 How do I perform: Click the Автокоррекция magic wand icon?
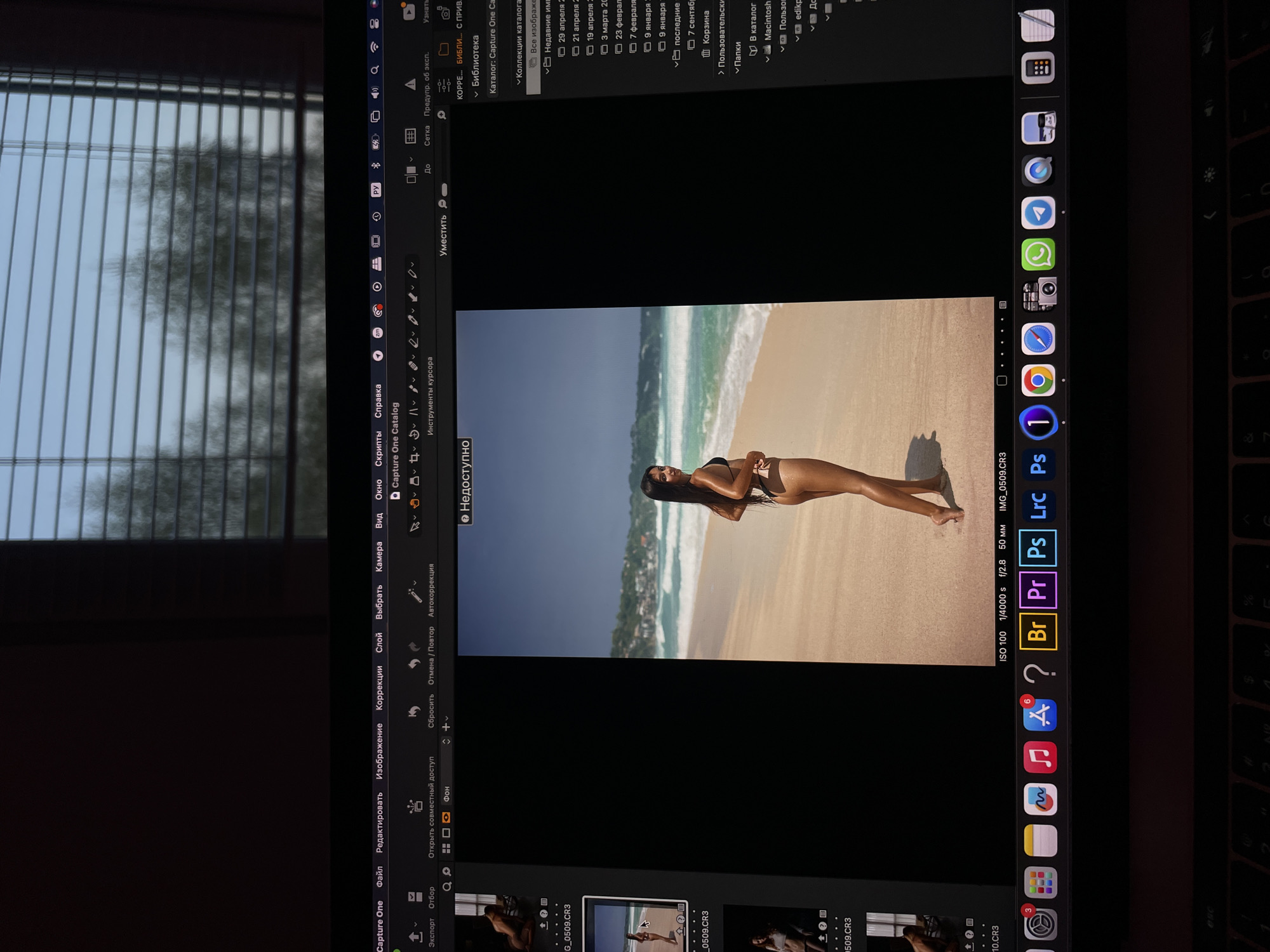pyautogui.click(x=415, y=595)
